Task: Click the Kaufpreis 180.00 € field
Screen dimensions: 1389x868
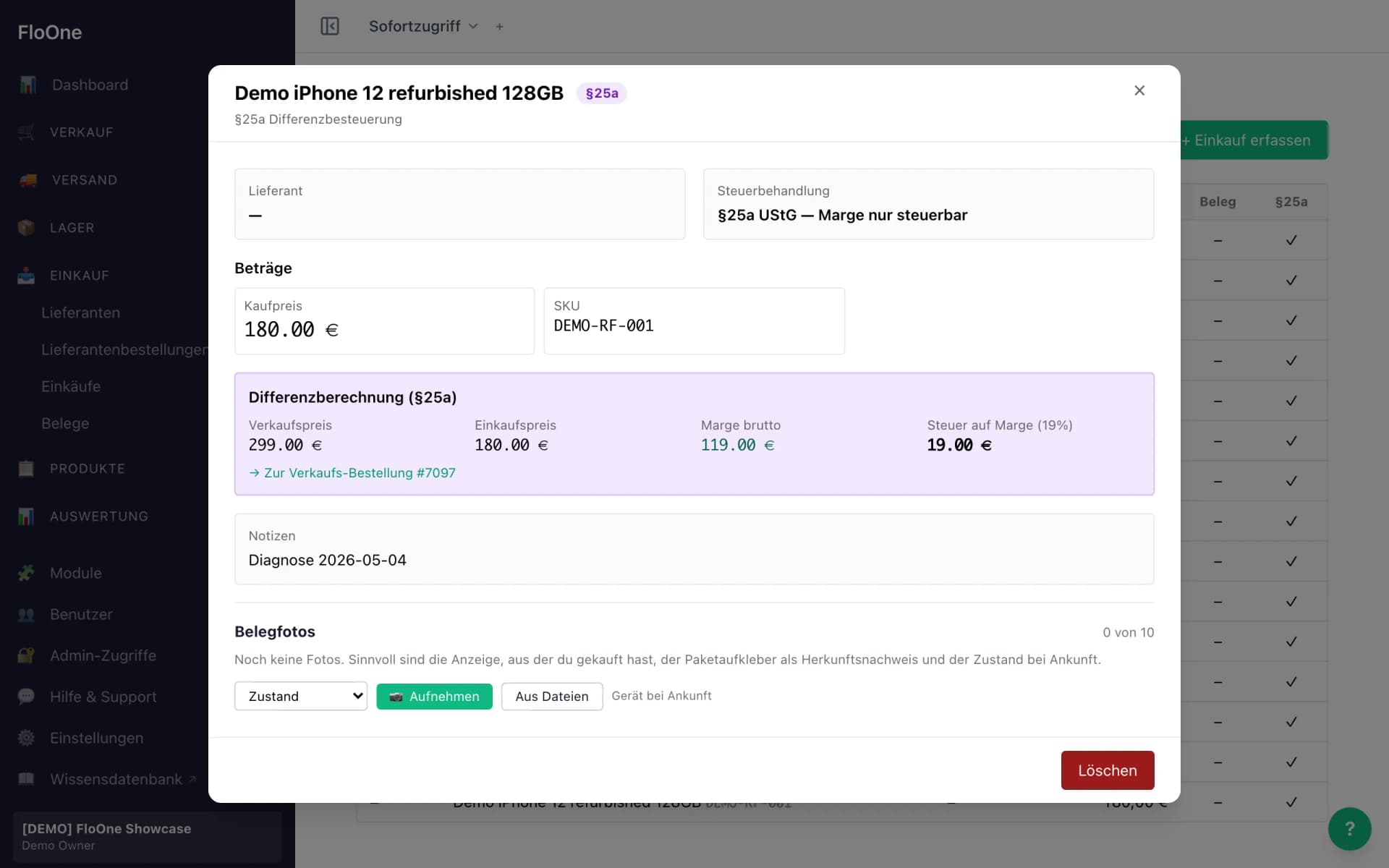Action: (384, 321)
